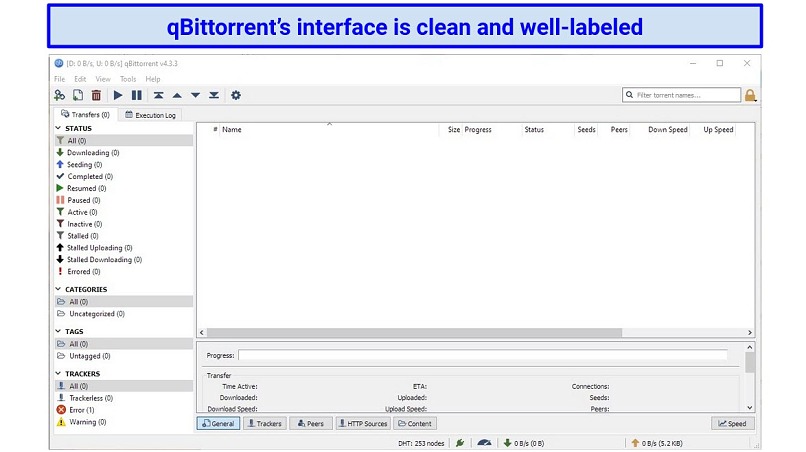Select Warning (0) tracker filter
Screen dimensions: 806x452
(124, 422)
